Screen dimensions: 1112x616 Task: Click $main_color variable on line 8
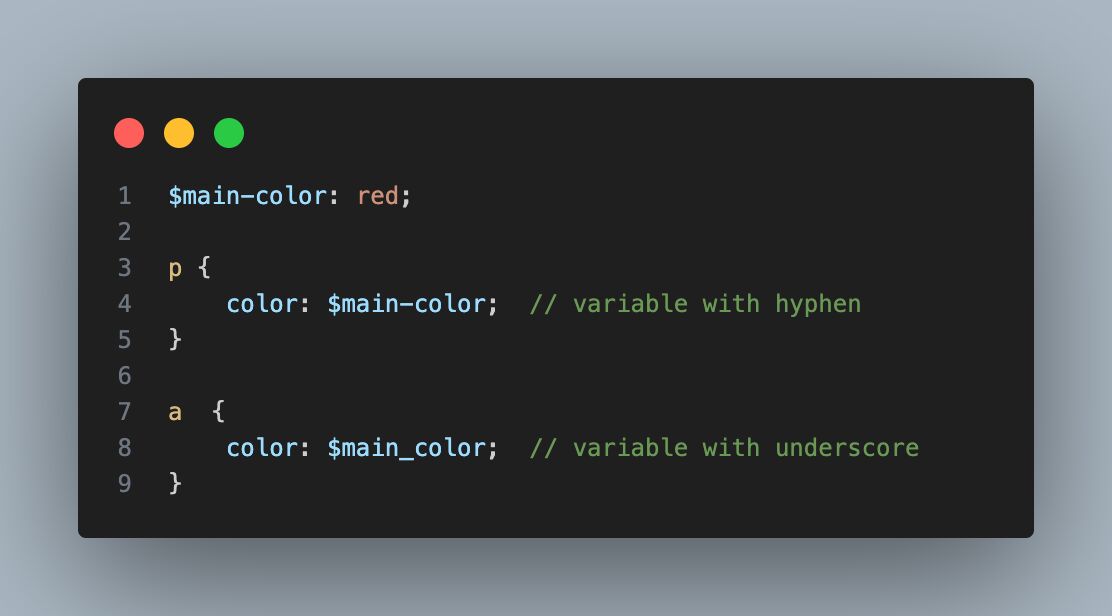406,448
